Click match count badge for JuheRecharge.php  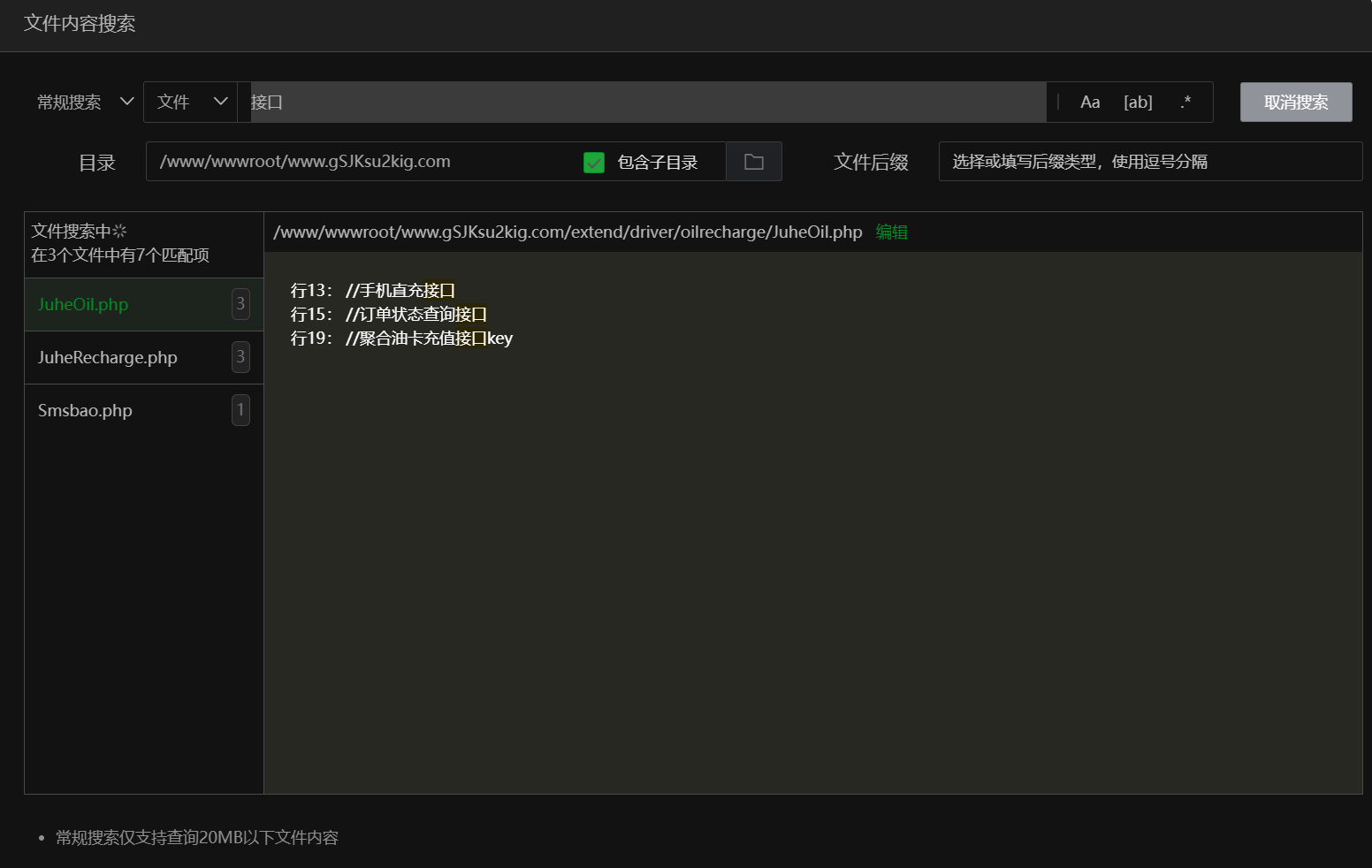tap(240, 357)
